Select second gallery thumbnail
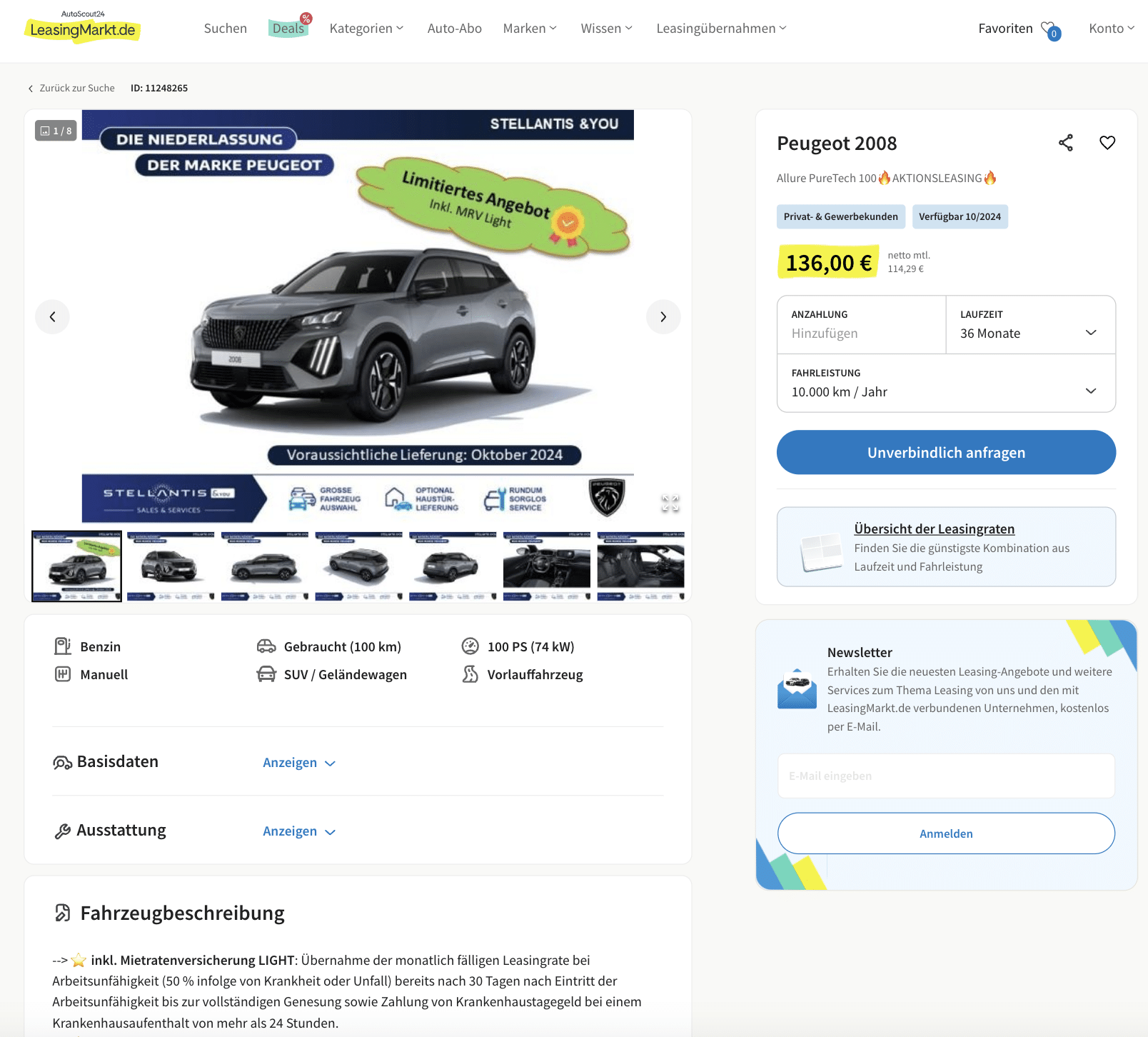1148x1037 pixels. [x=171, y=566]
